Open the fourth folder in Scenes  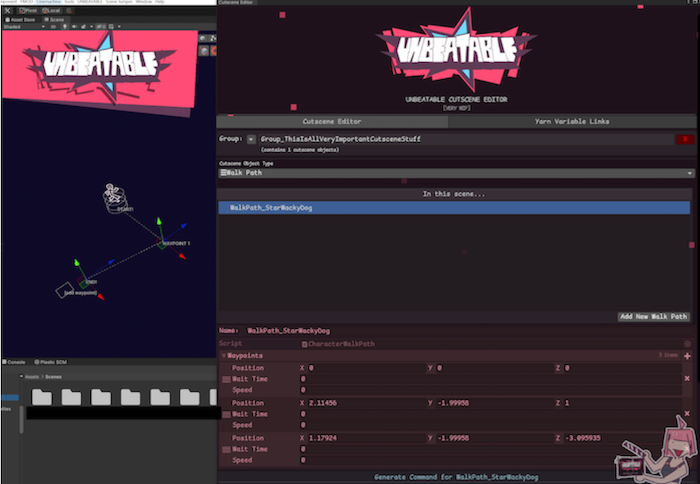tap(130, 397)
